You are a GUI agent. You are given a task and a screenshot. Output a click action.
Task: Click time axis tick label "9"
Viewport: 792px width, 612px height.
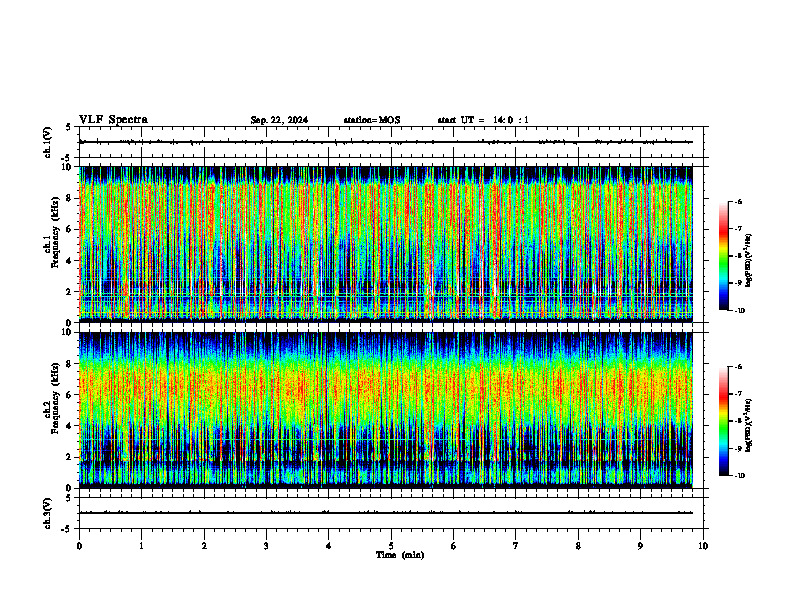pyautogui.click(x=640, y=546)
